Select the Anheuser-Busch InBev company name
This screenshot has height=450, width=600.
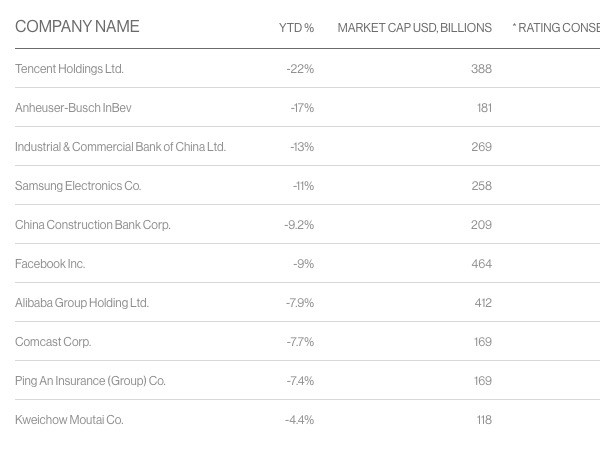tap(73, 108)
